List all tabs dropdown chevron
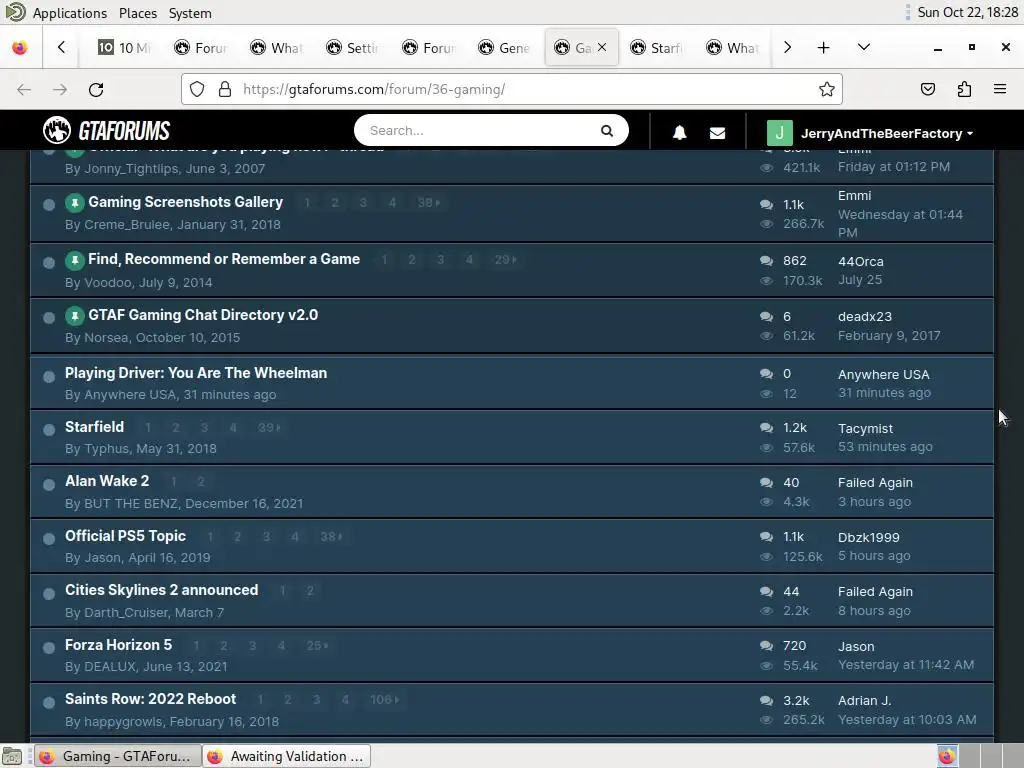Viewport: 1024px width, 768px height. point(863,47)
